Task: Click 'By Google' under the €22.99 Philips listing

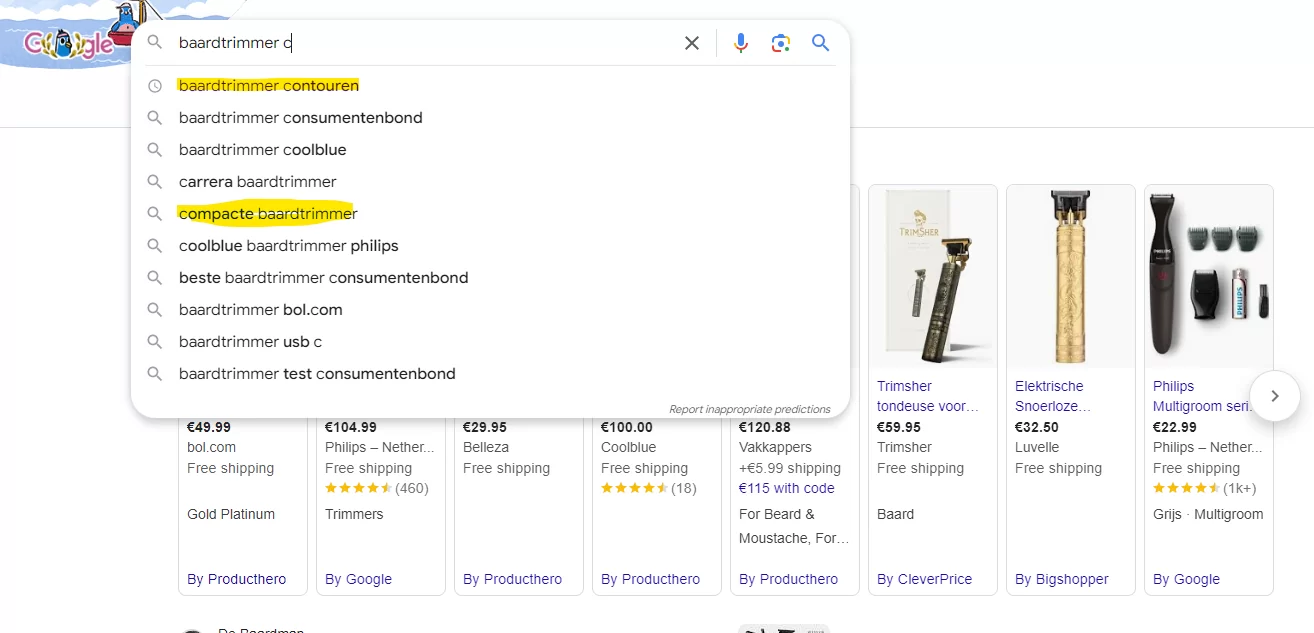Action: [x=1186, y=579]
